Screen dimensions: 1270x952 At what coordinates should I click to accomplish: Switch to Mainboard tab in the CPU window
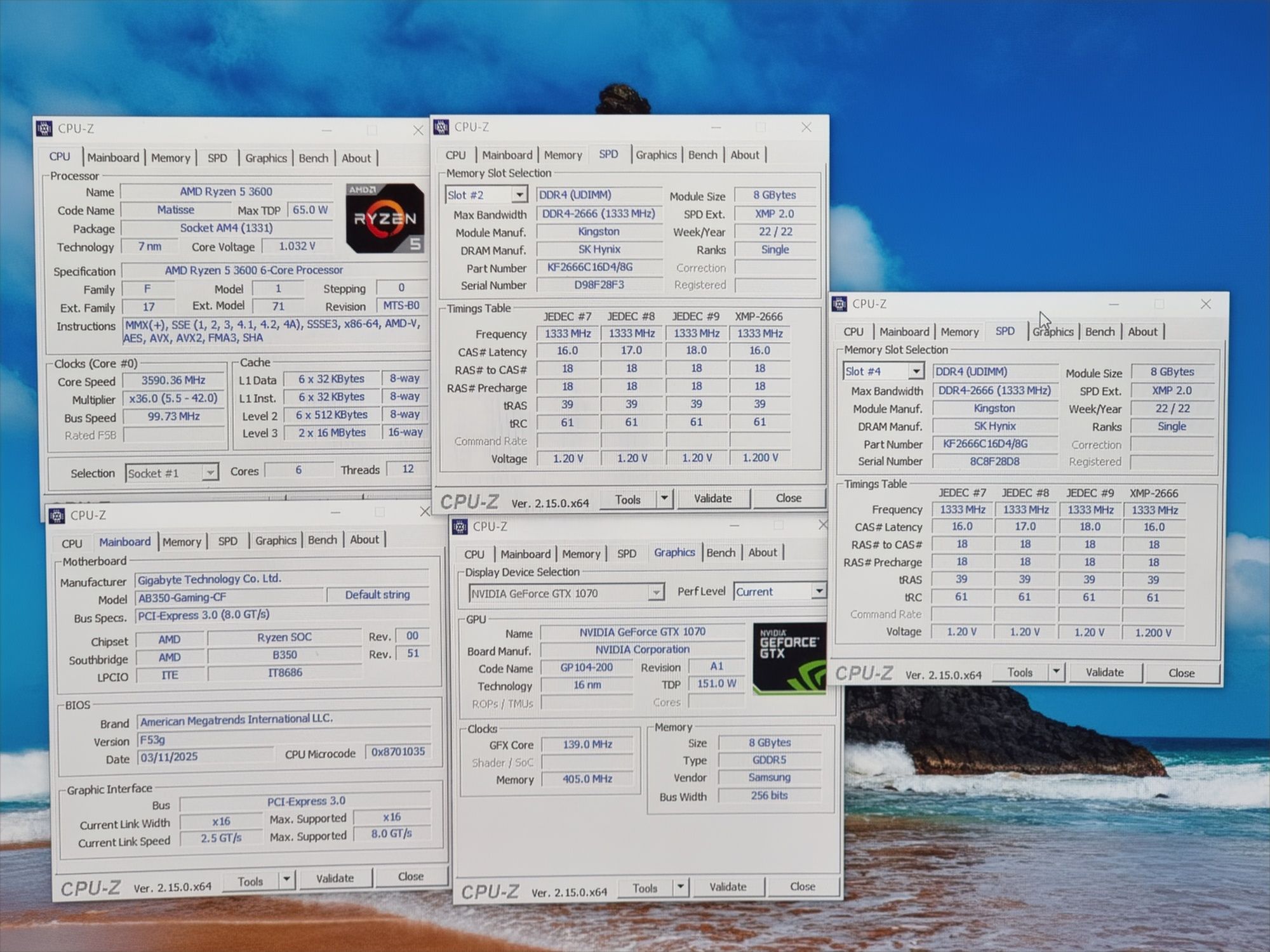coord(113,157)
